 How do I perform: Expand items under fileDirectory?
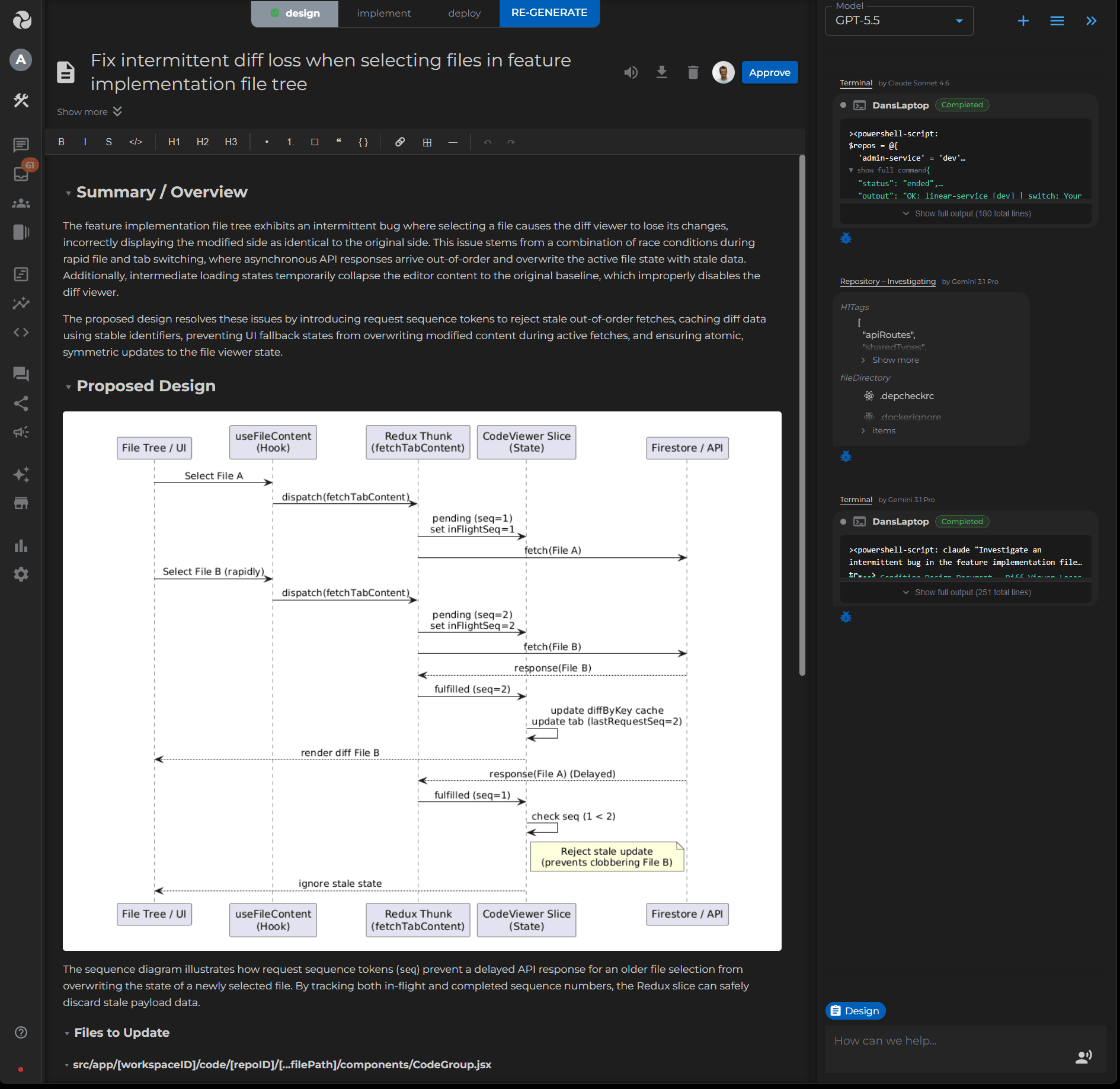point(878,430)
